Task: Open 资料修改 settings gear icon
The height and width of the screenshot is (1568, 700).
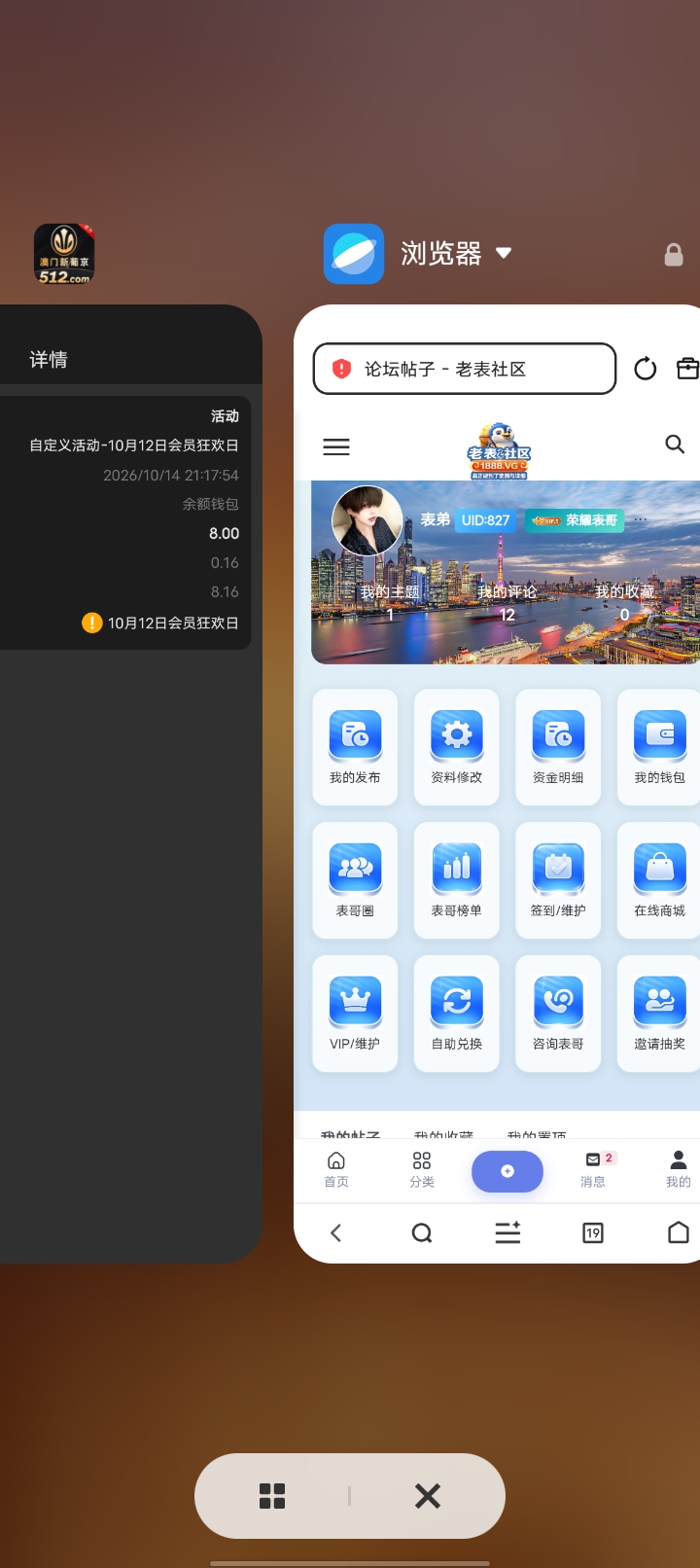Action: click(457, 734)
